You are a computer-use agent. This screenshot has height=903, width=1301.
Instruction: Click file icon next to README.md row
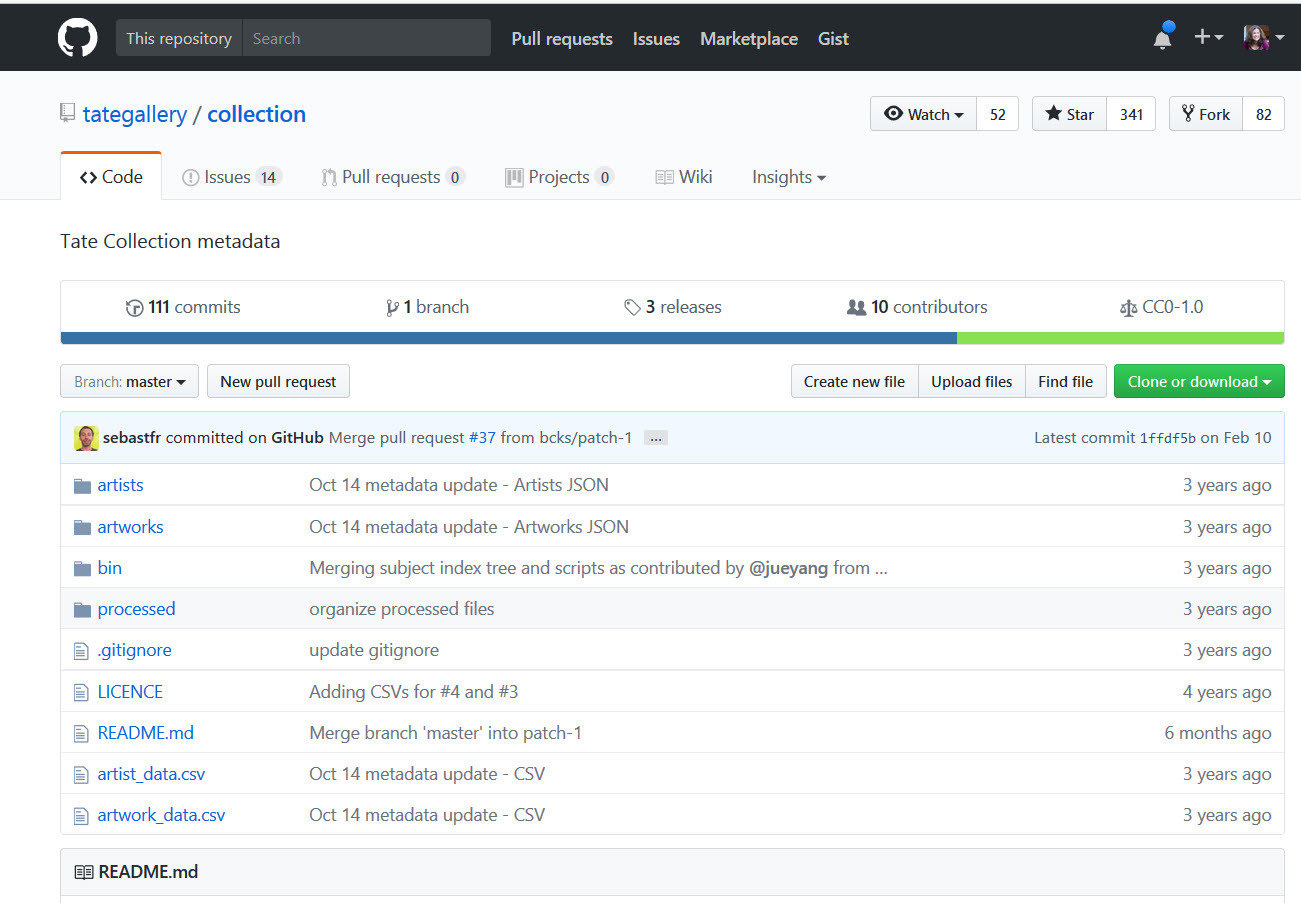tap(81, 733)
